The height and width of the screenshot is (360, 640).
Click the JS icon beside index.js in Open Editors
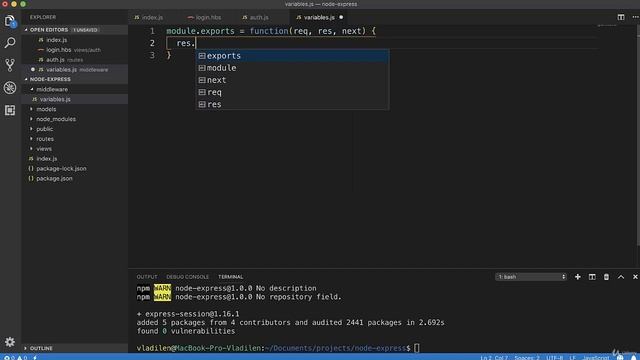tap(41, 40)
